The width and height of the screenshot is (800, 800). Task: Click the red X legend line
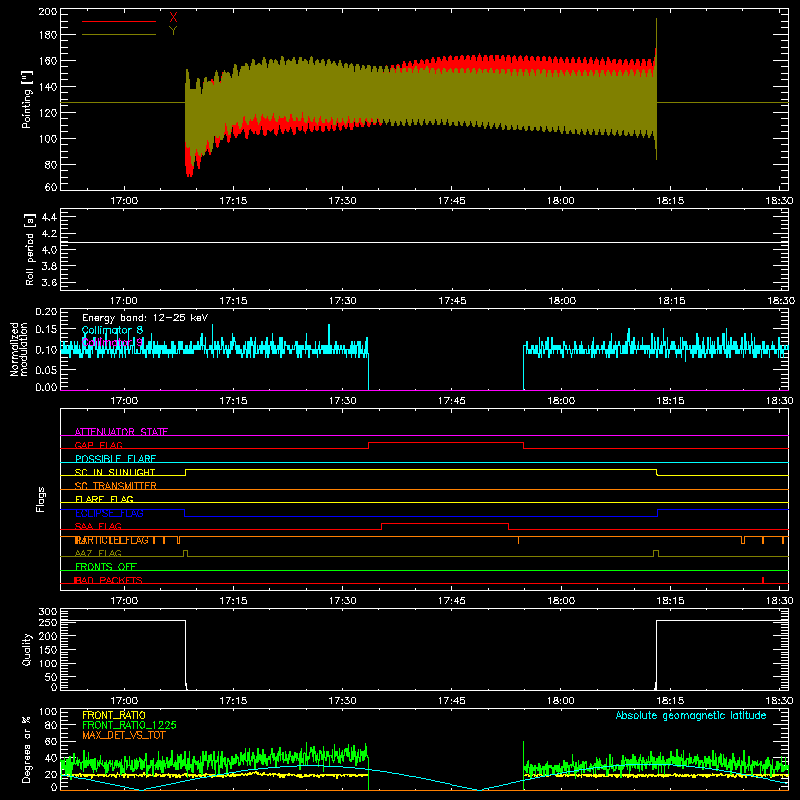pos(119,21)
